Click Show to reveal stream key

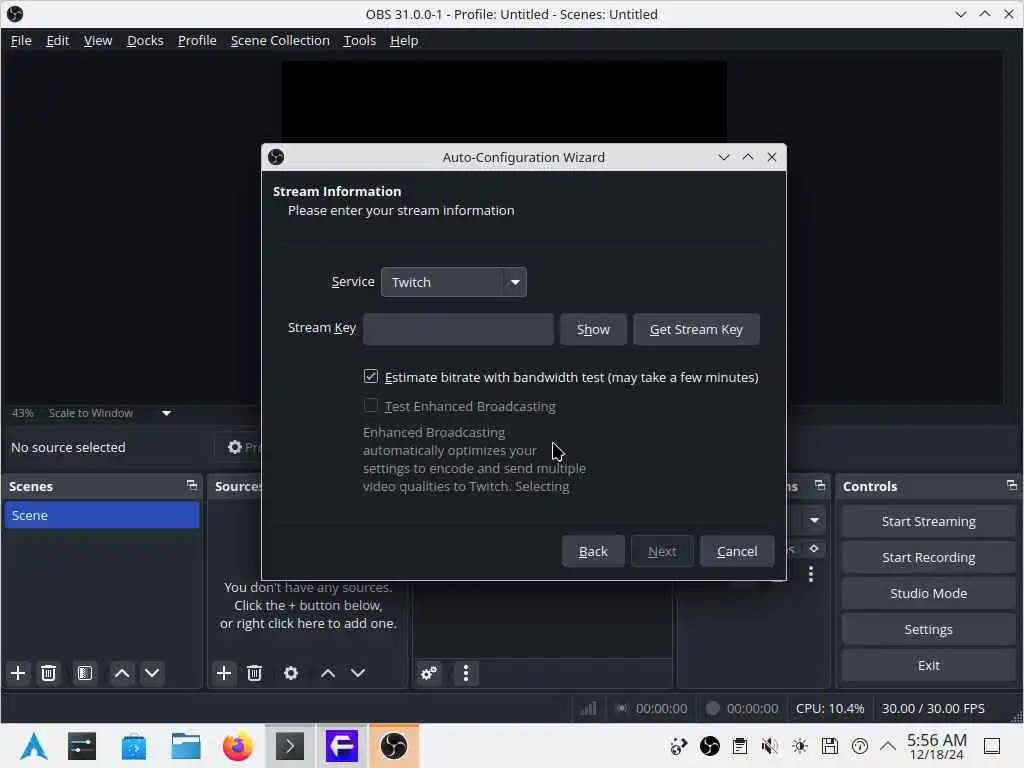(593, 329)
